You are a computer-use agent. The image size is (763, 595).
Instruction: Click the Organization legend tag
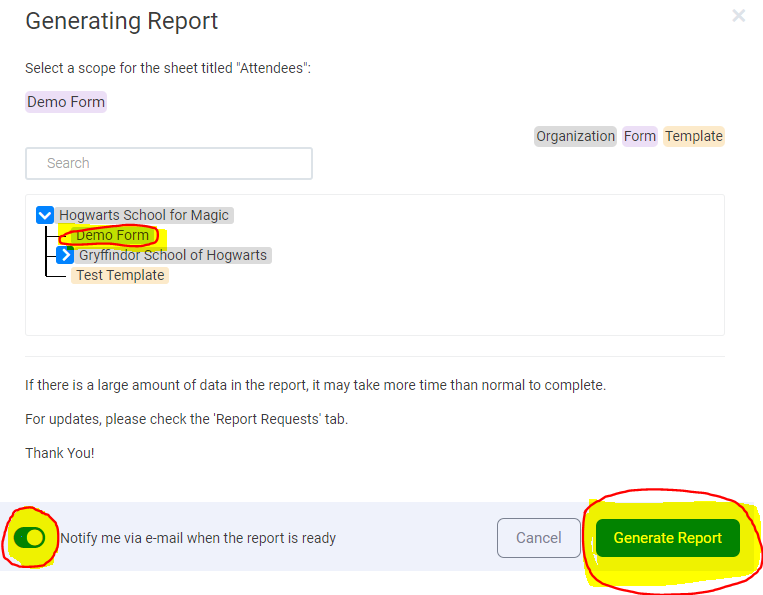[575, 136]
